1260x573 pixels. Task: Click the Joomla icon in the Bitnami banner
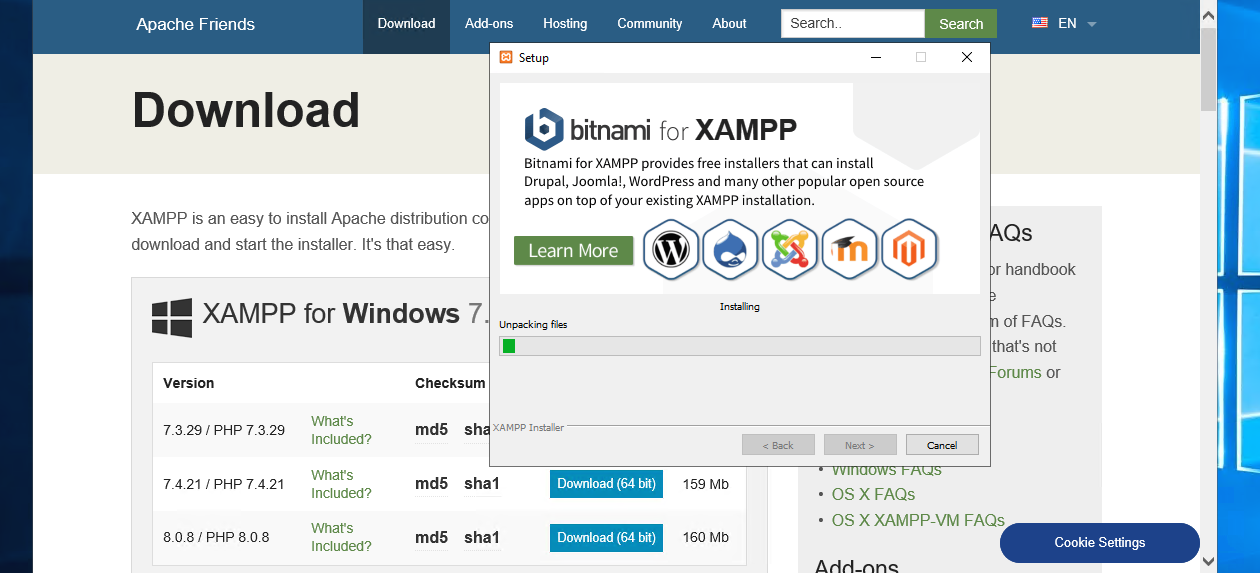click(x=790, y=249)
